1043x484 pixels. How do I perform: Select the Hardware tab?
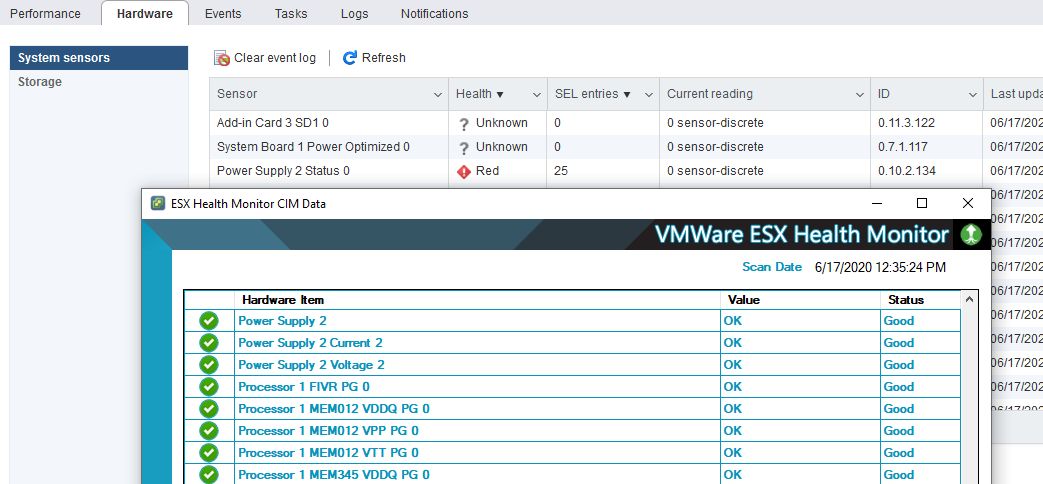coord(144,13)
